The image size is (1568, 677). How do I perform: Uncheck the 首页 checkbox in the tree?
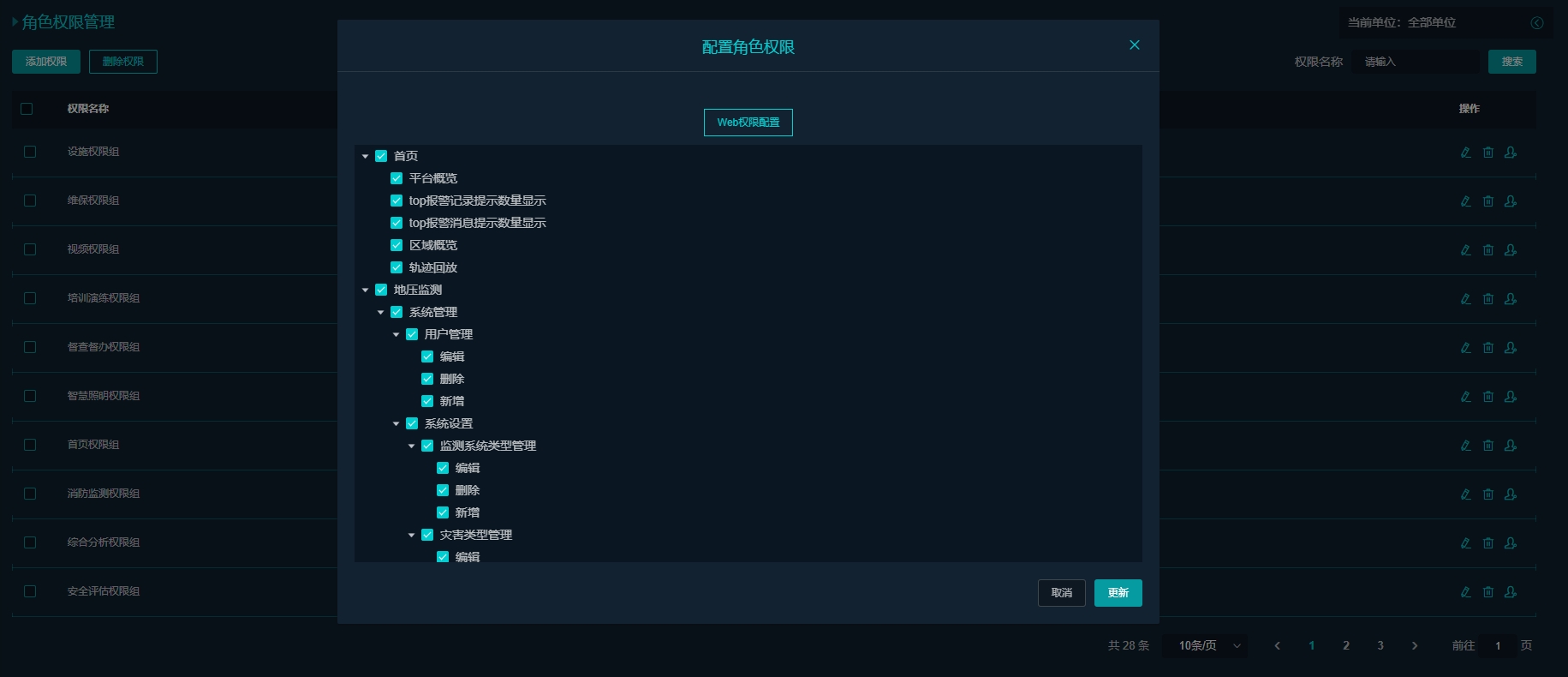[381, 156]
